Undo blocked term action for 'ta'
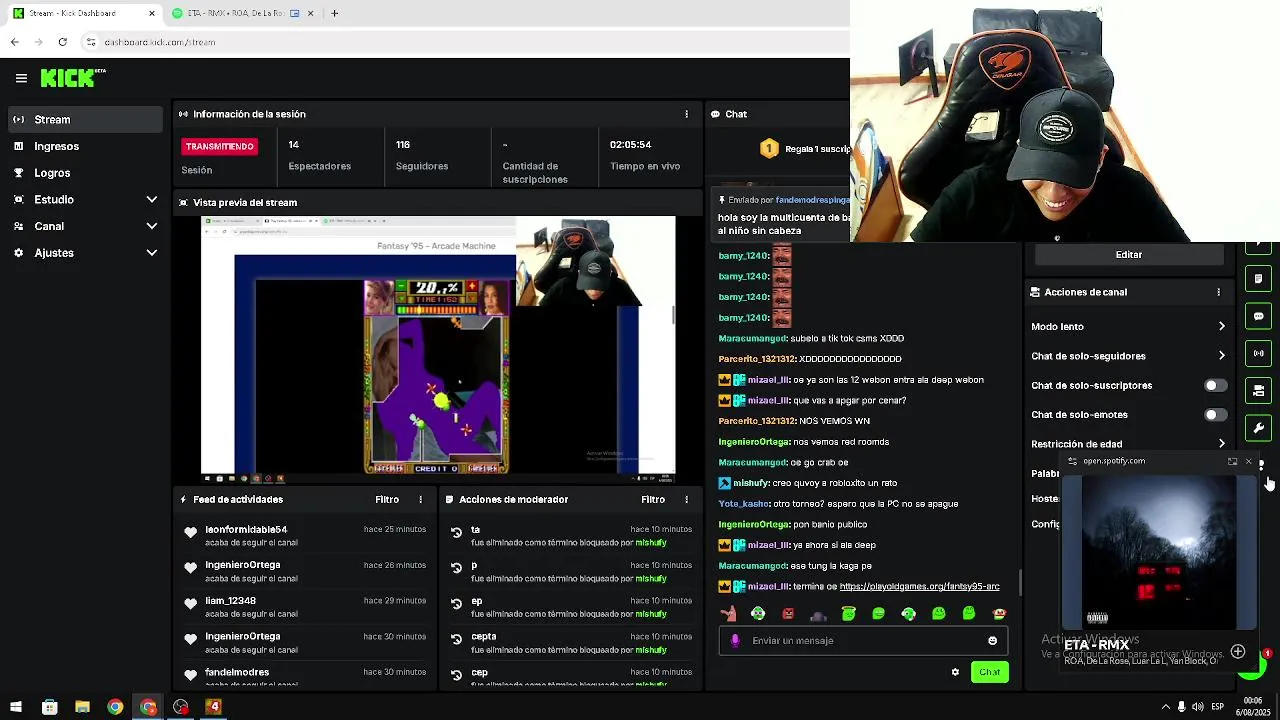The height and width of the screenshot is (720, 1280). tap(456, 533)
